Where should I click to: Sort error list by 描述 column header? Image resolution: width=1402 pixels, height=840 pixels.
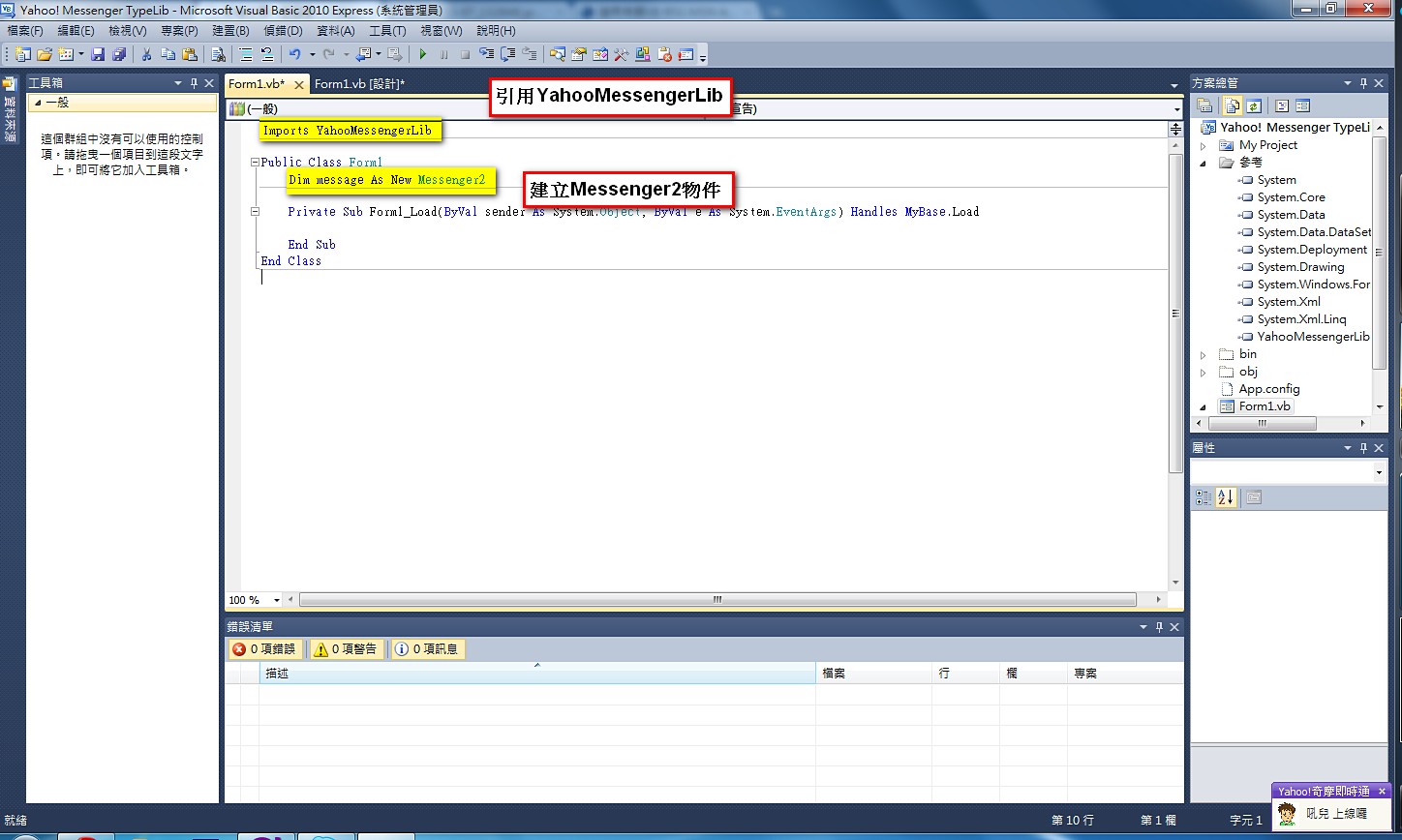(x=537, y=674)
